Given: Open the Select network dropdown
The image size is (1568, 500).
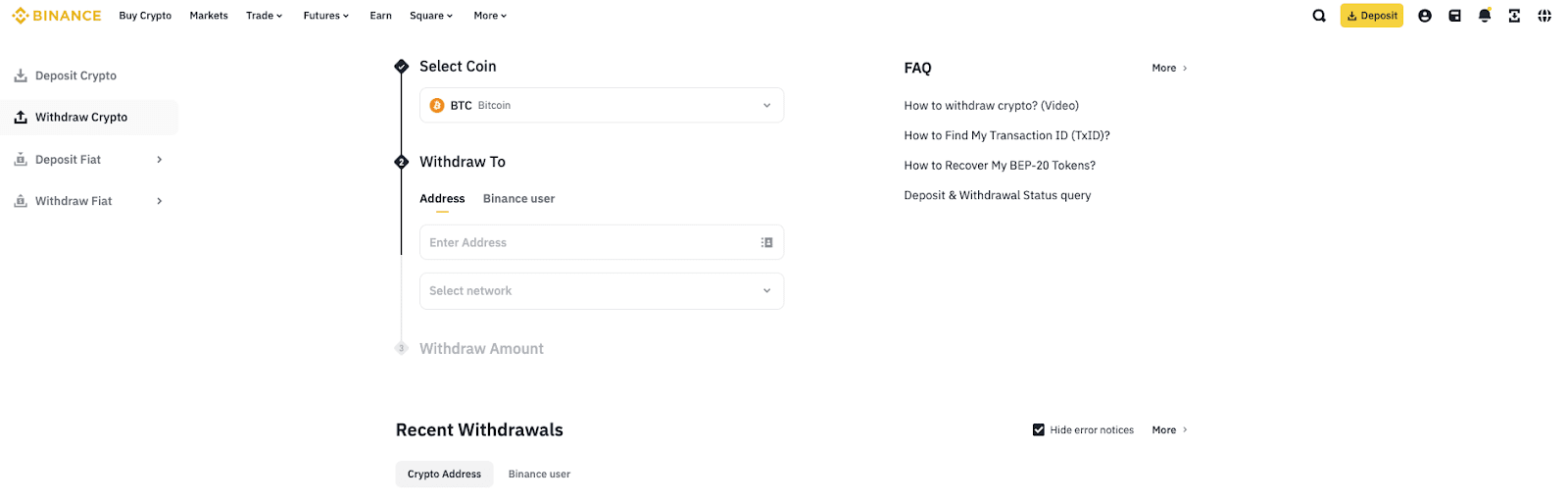Looking at the screenshot, I should click(x=601, y=291).
